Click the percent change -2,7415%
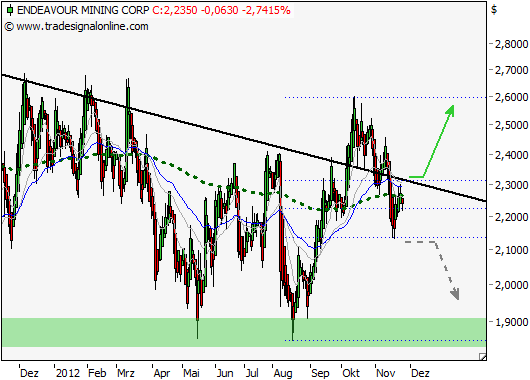Image resolution: width=530 pixels, height=380 pixels. coord(266,10)
